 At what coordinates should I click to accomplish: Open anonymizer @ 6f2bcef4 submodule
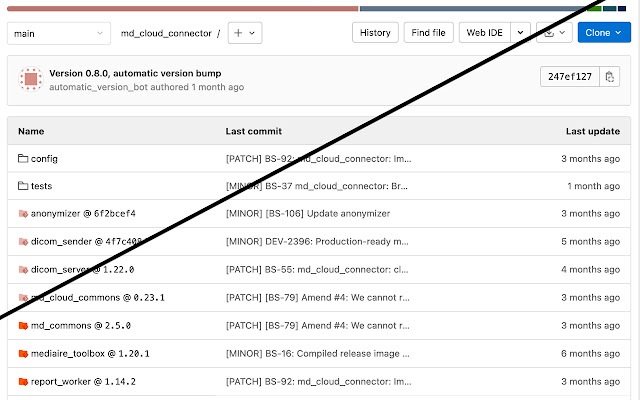point(83,213)
